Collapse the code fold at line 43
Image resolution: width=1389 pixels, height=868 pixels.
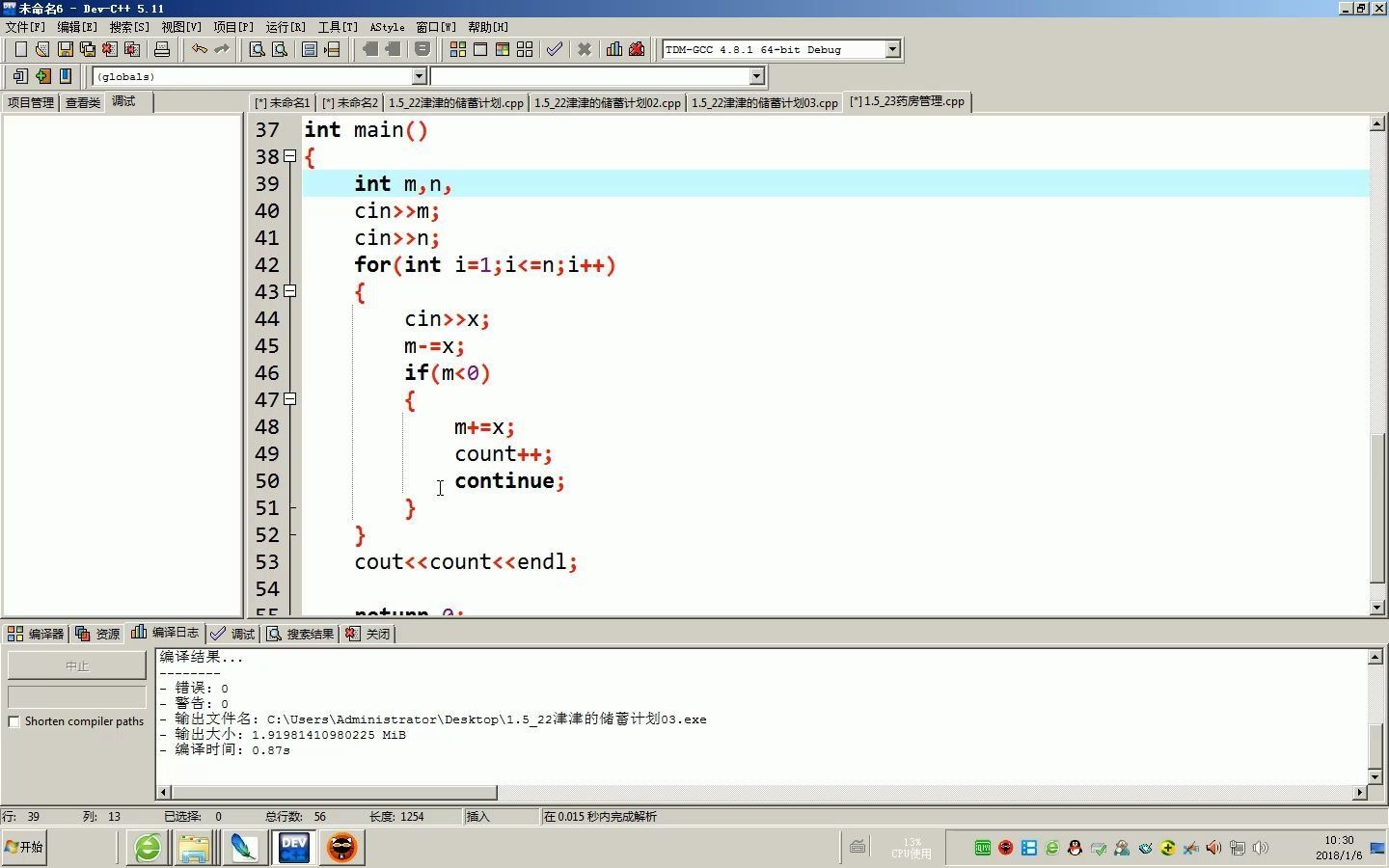[x=289, y=291]
